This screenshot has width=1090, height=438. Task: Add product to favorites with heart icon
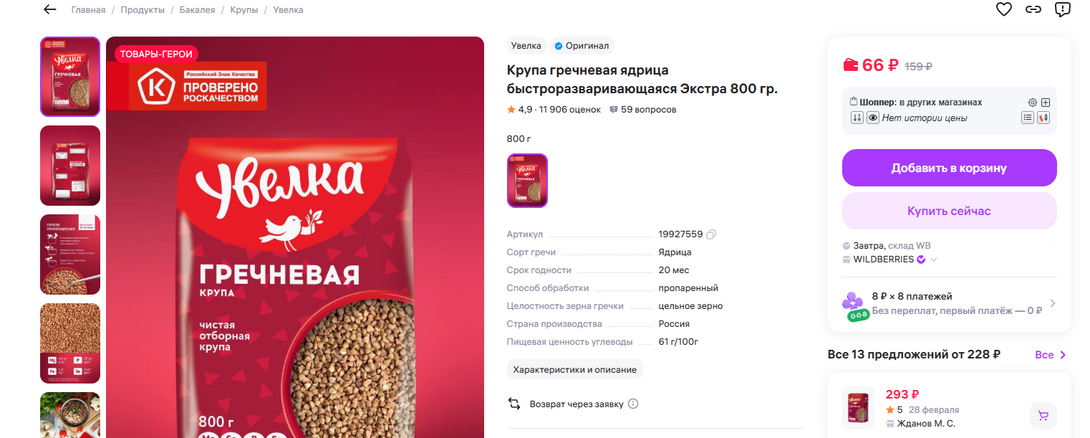1003,10
